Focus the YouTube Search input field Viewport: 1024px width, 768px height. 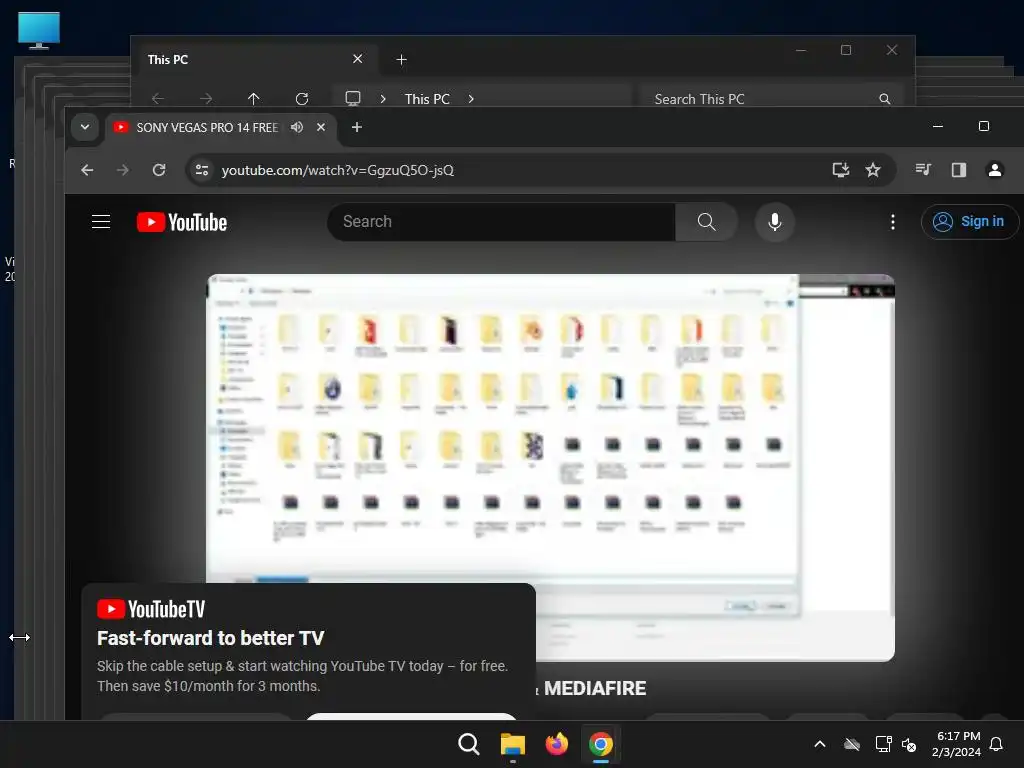coord(502,222)
